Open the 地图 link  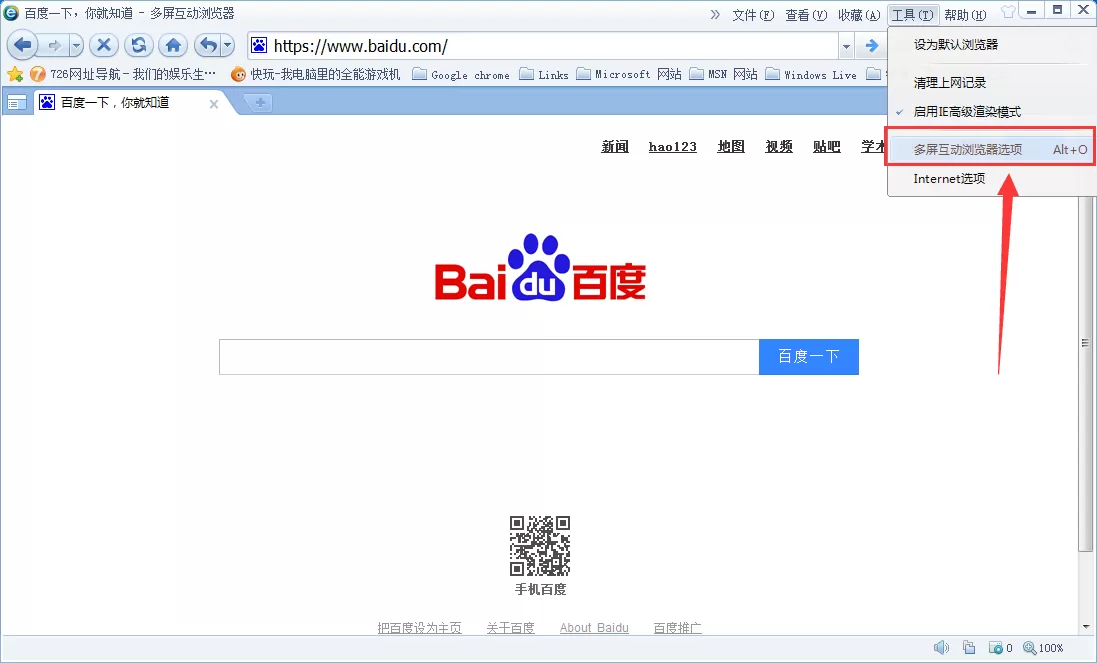click(x=731, y=146)
